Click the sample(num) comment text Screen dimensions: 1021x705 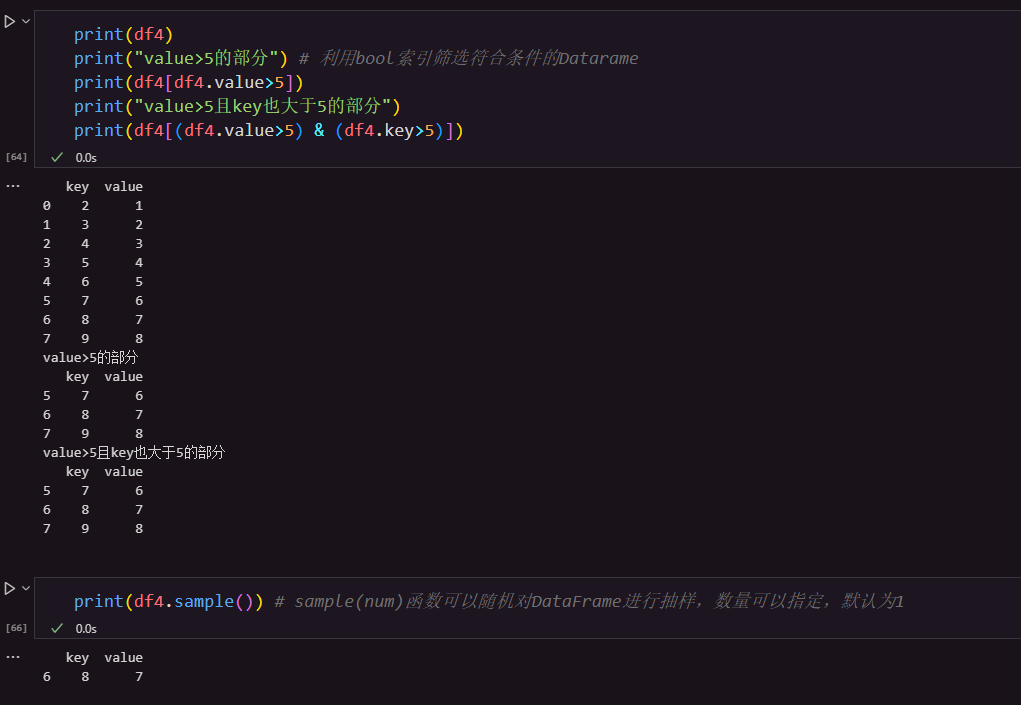(x=589, y=601)
